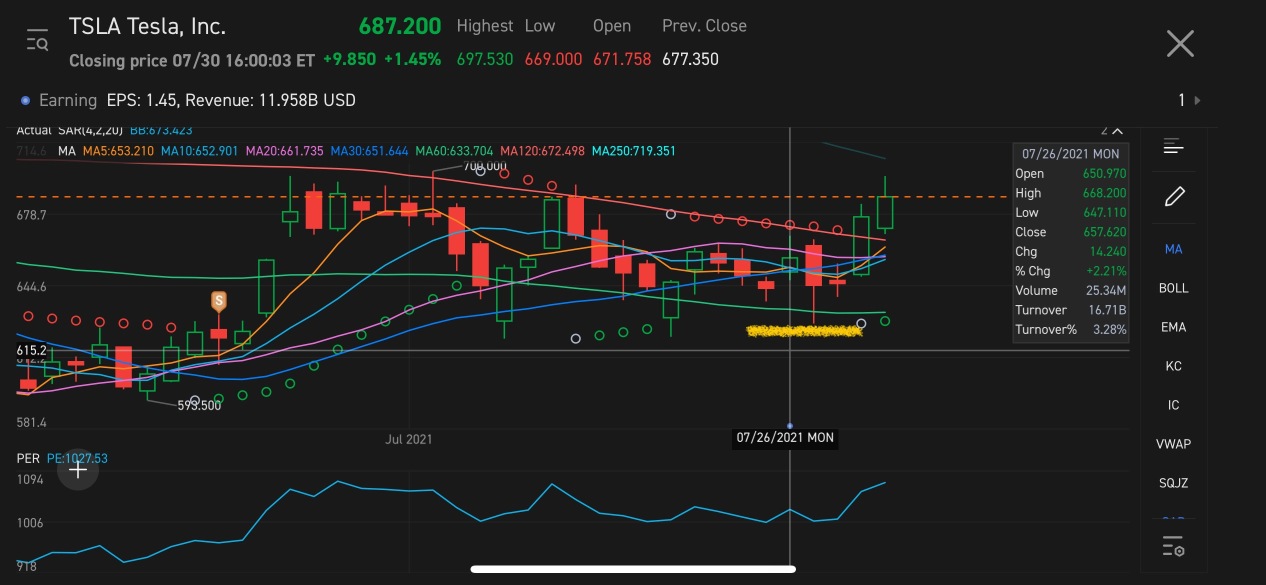1266x585 pixels.
Task: Tap the BB:673.423 legend value
Action: click(x=161, y=130)
